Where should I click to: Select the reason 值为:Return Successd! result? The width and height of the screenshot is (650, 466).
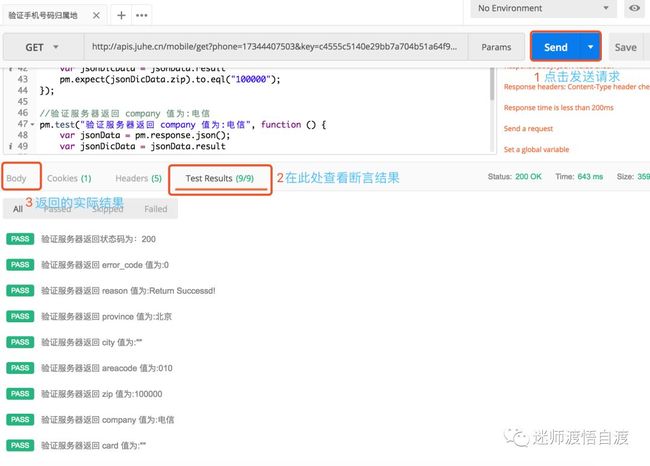(x=128, y=291)
